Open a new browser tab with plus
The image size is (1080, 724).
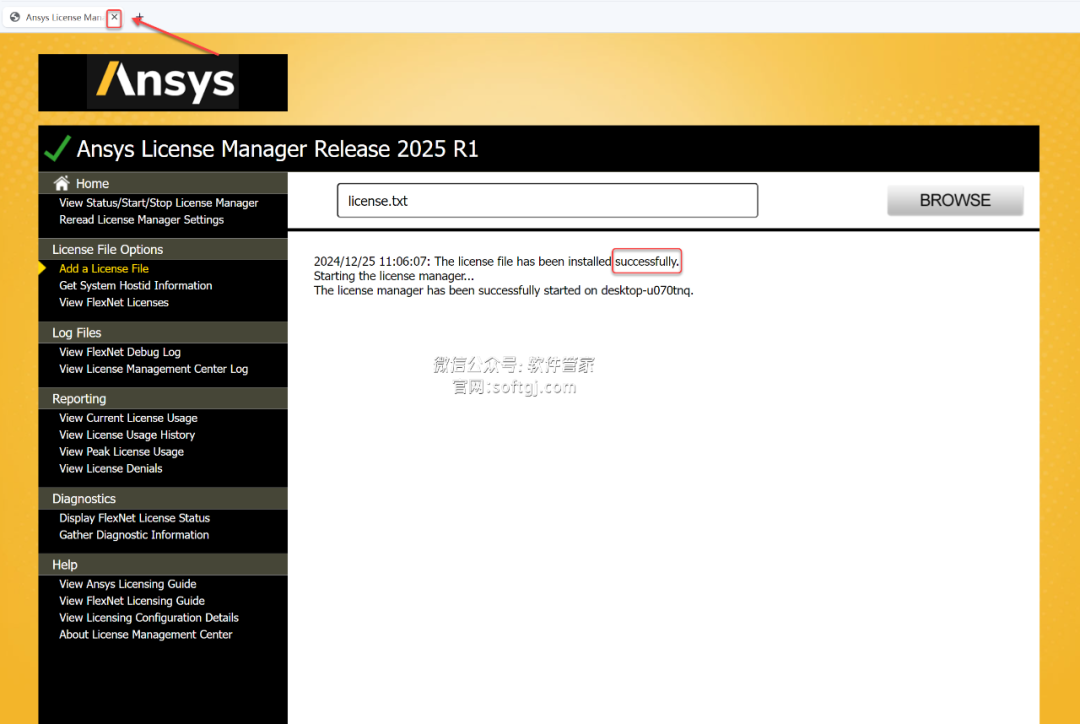139,17
